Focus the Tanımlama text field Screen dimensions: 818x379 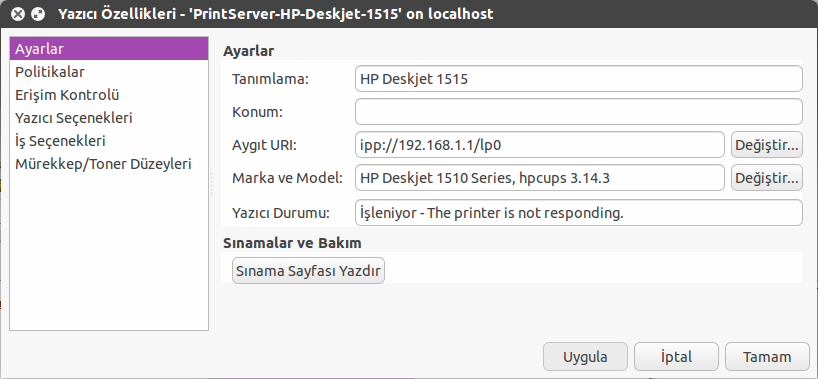(579, 79)
